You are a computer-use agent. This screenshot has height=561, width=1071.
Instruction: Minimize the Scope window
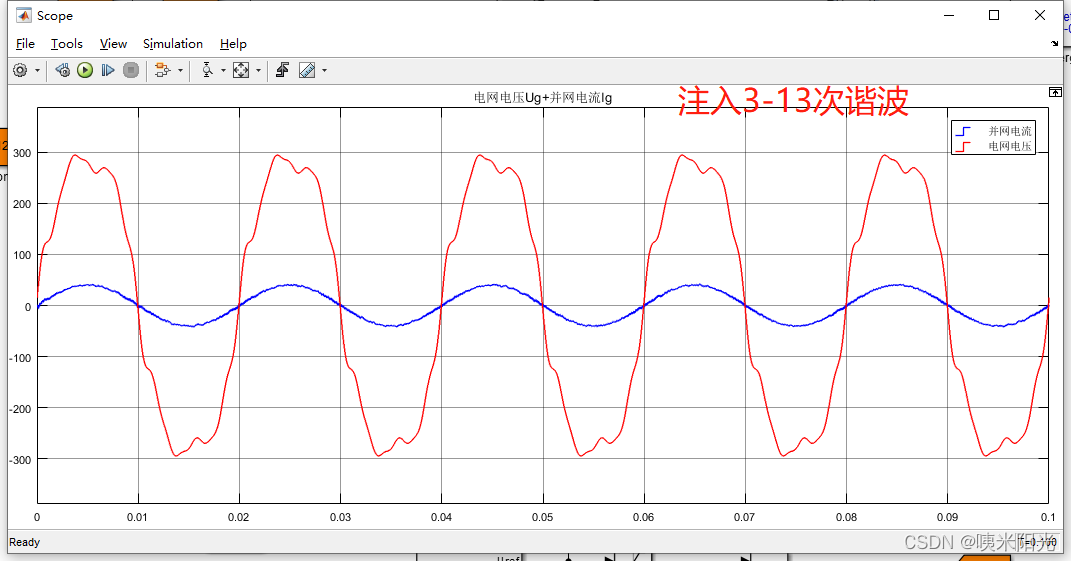click(949, 15)
